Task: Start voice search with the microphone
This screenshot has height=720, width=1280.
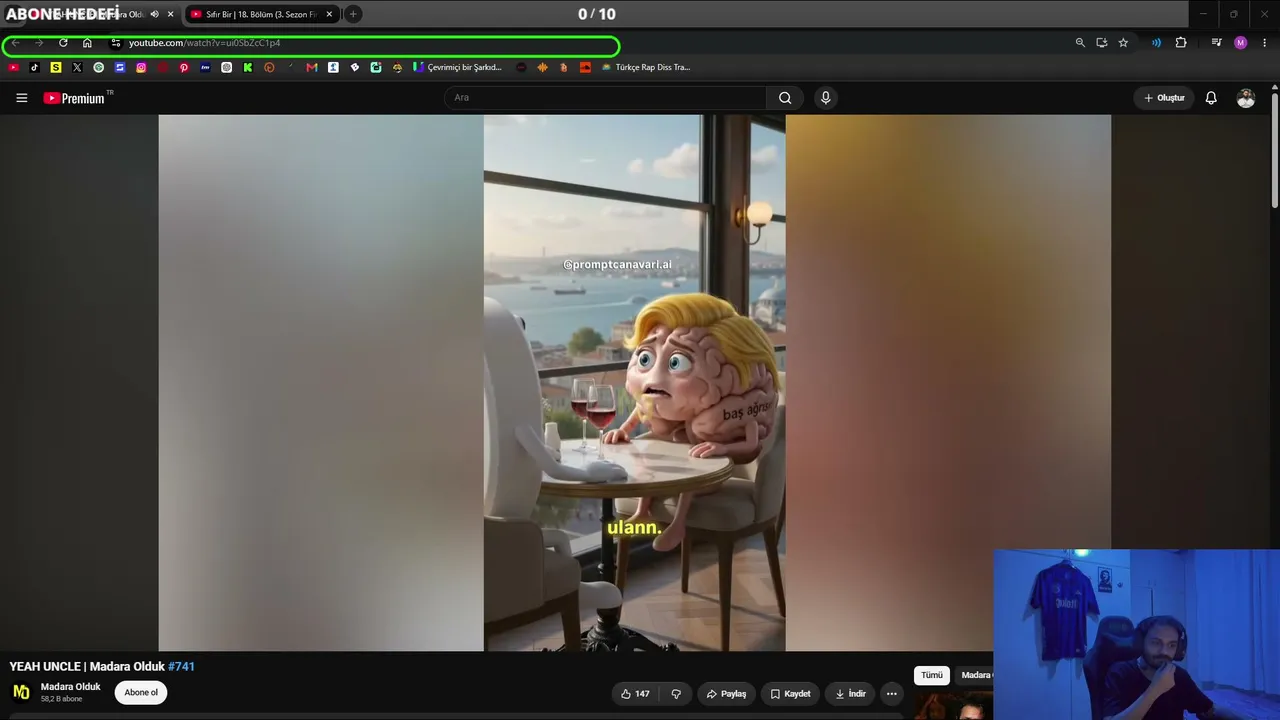Action: (x=825, y=98)
